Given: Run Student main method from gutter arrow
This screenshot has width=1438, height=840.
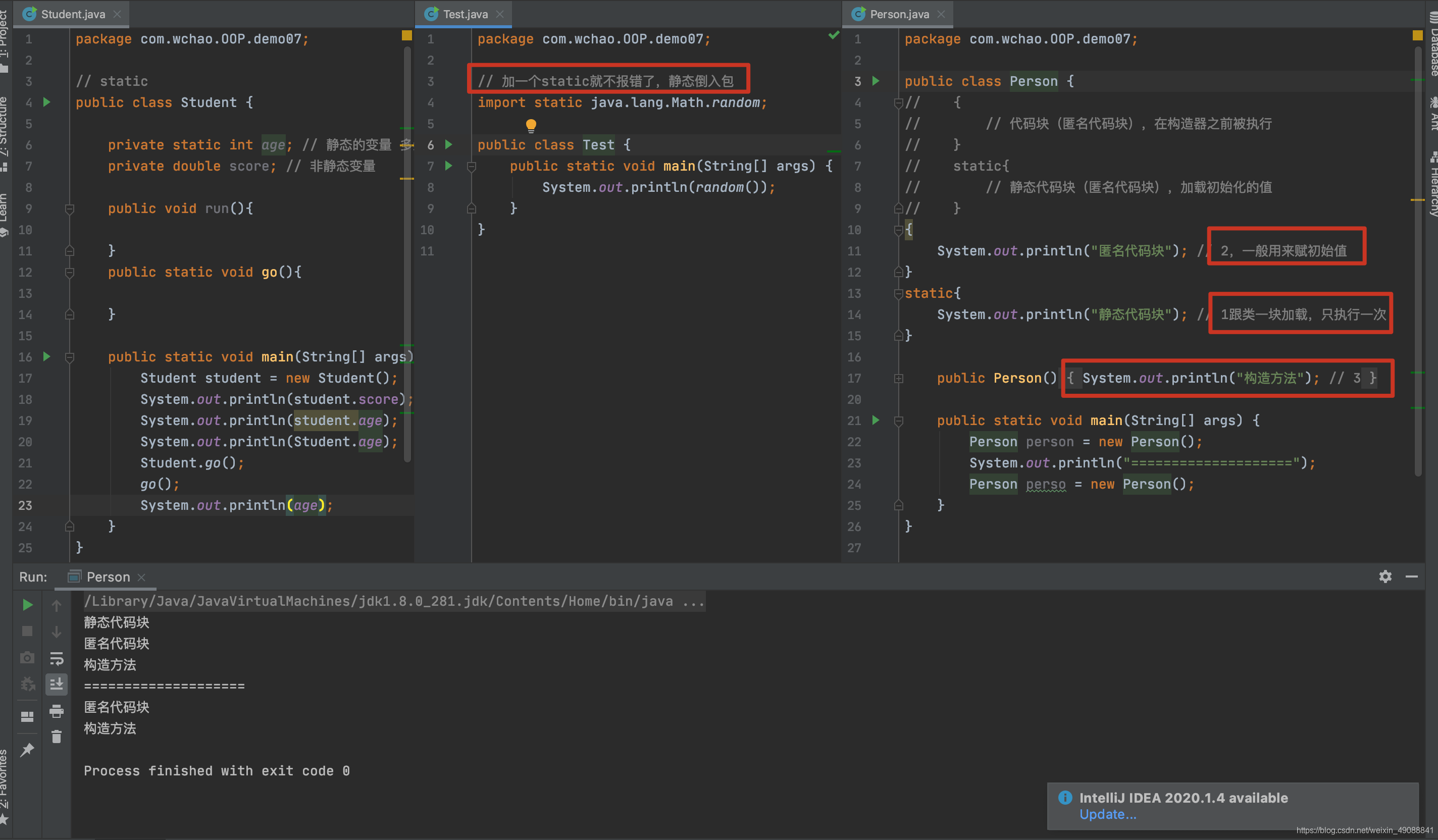Looking at the screenshot, I should coord(47,357).
